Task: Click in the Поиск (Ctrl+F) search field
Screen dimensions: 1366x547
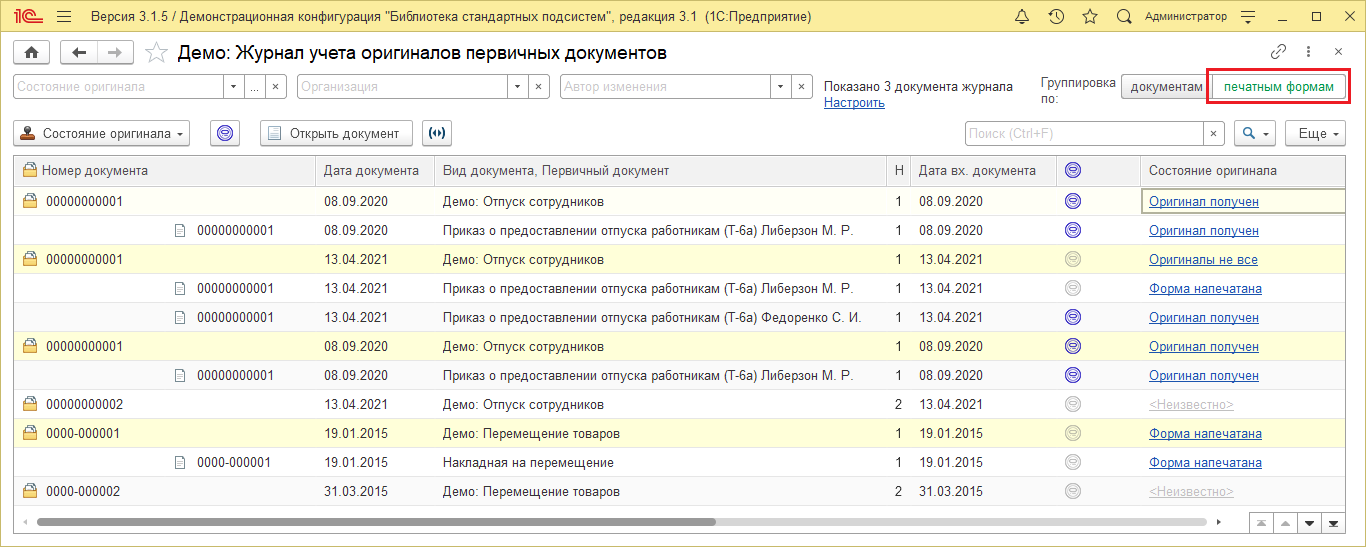Action: (1084, 133)
